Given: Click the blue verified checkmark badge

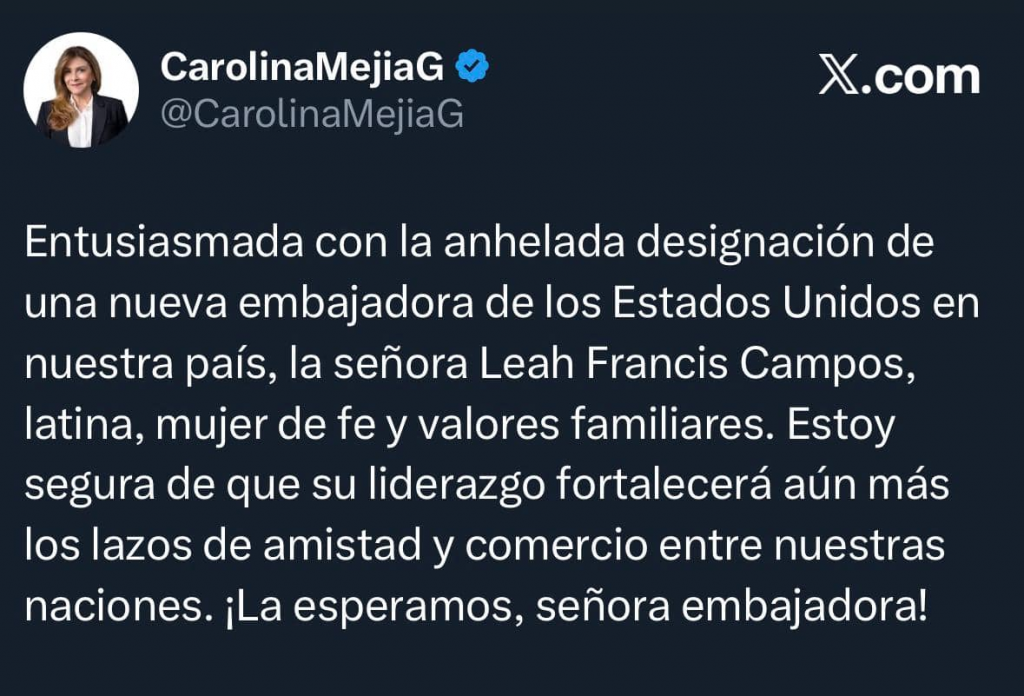Looking at the screenshot, I should pos(472,67).
